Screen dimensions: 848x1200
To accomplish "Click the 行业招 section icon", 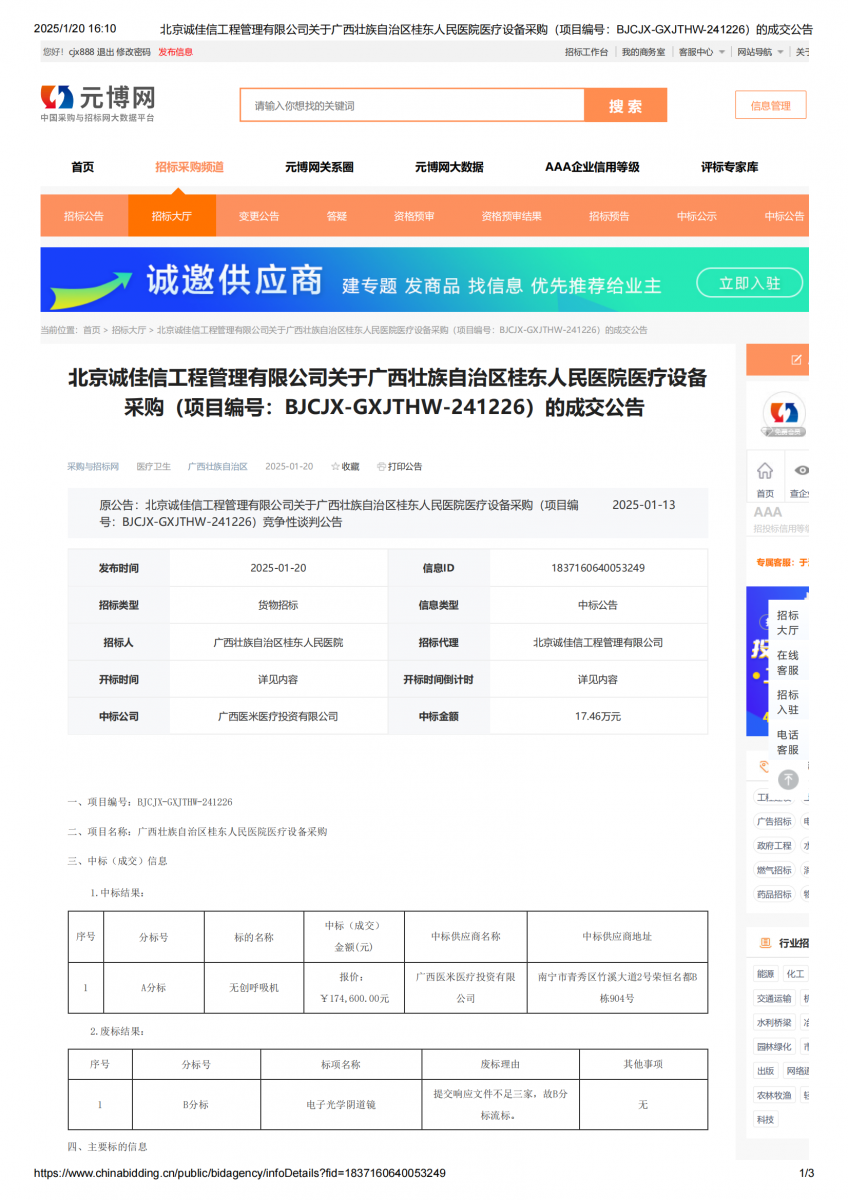I will 765,943.
